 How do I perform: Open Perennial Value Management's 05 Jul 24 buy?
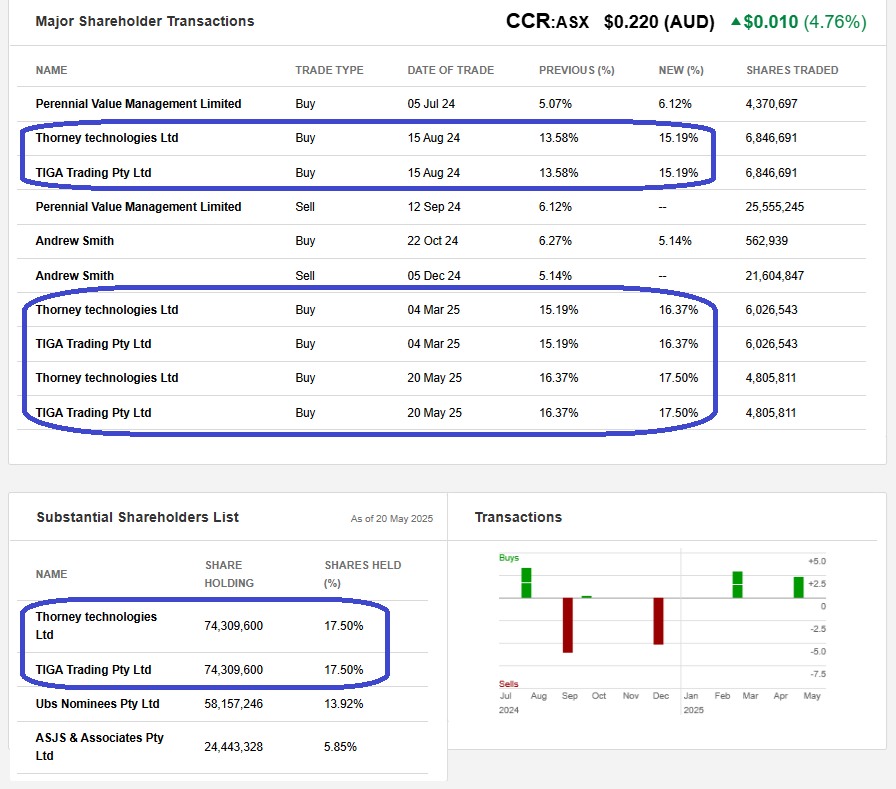coord(138,104)
